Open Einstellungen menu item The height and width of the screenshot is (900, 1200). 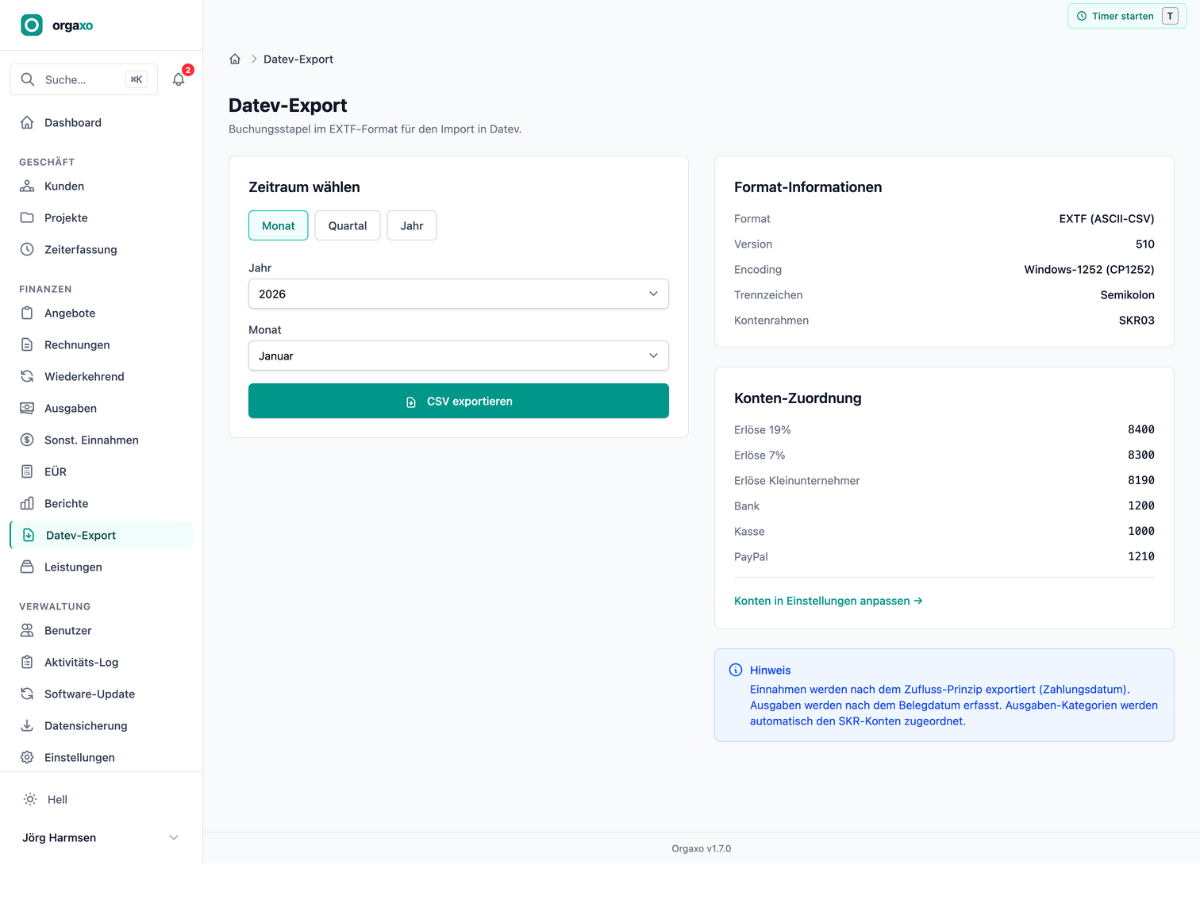(x=101, y=758)
